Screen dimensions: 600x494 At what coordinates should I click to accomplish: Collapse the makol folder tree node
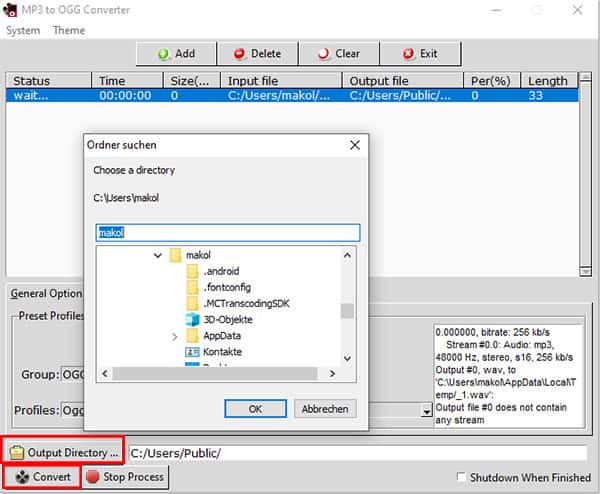point(157,255)
